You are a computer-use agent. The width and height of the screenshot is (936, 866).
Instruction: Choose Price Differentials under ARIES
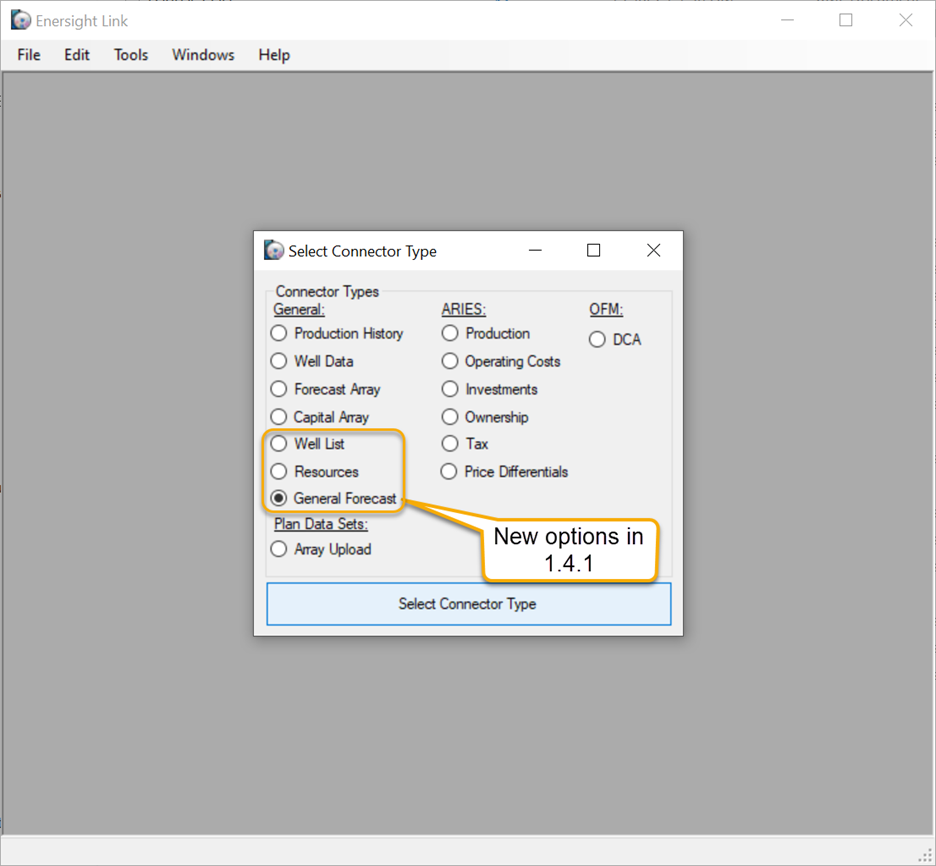coord(449,471)
